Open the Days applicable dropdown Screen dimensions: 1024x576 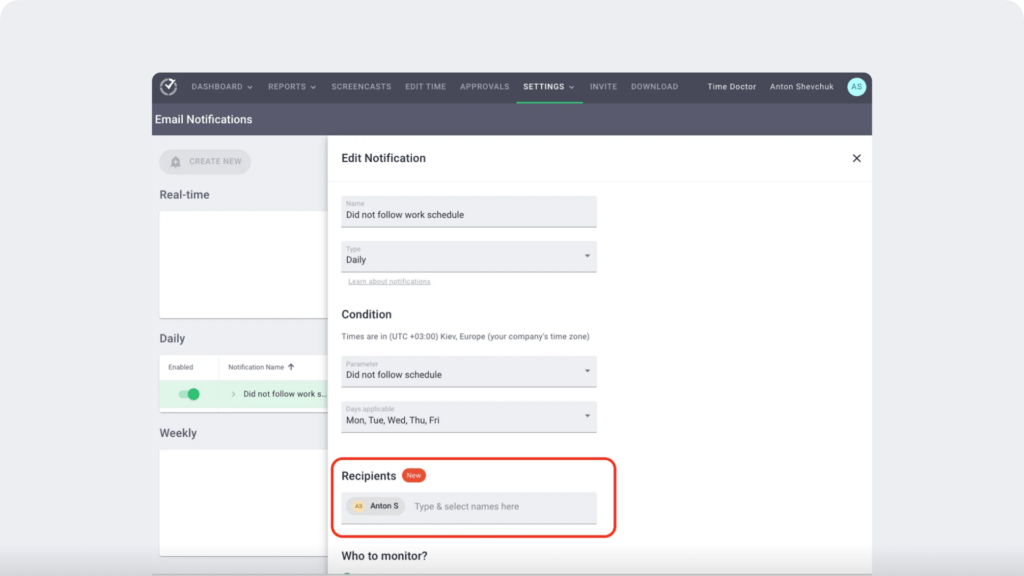(468, 417)
